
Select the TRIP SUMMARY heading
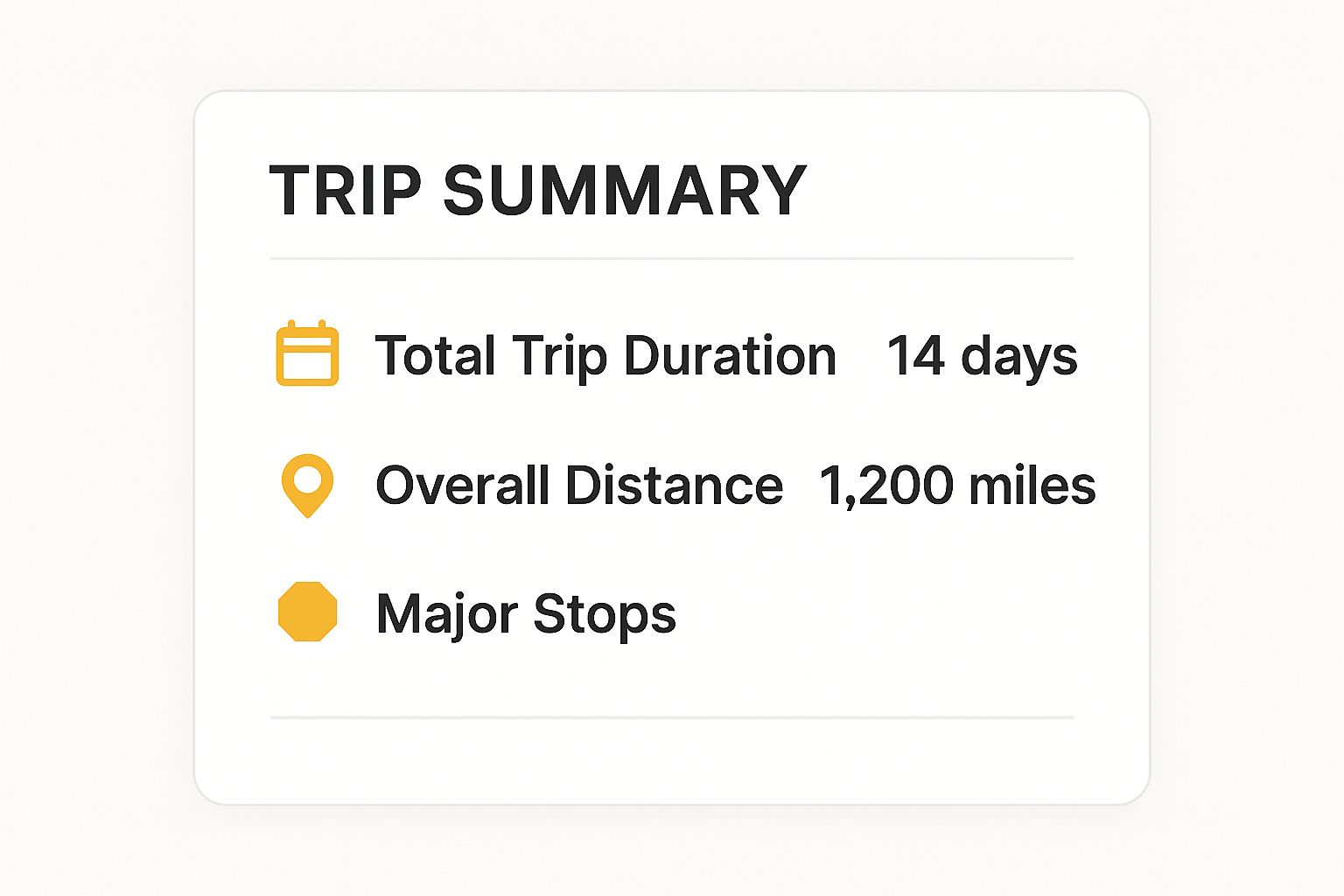click(x=537, y=190)
